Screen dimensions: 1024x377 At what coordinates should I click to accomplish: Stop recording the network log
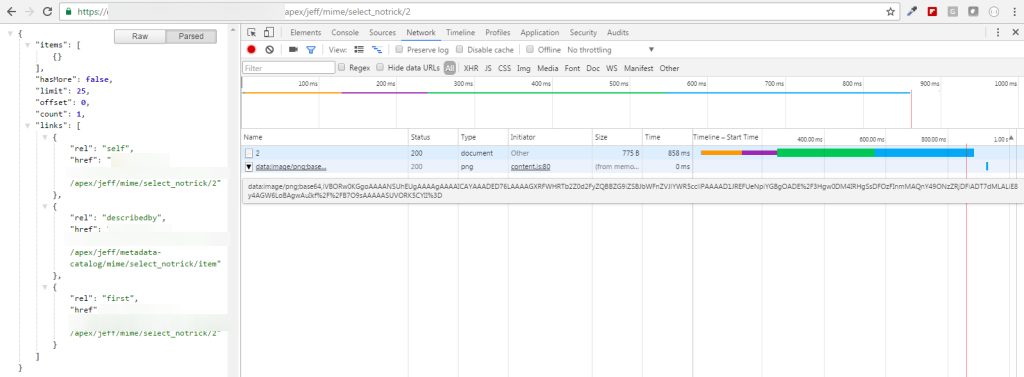(251, 50)
